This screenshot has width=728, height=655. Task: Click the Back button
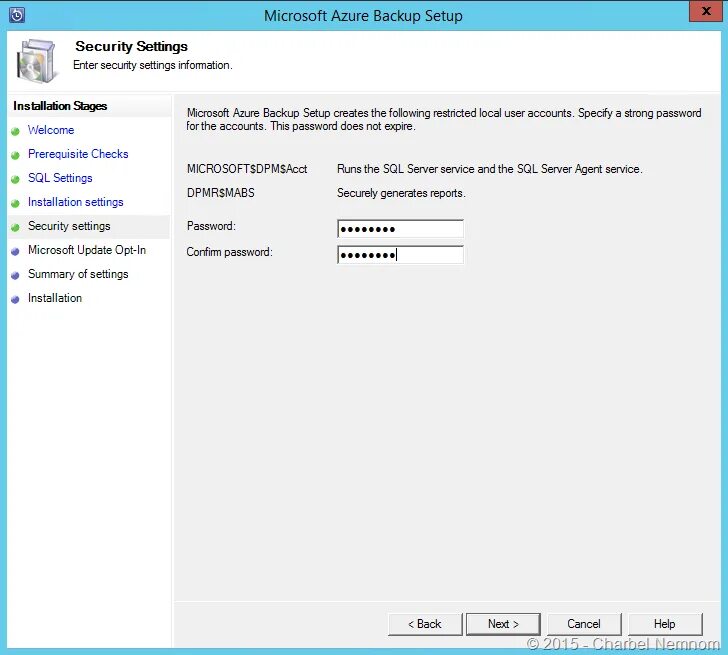pos(425,624)
